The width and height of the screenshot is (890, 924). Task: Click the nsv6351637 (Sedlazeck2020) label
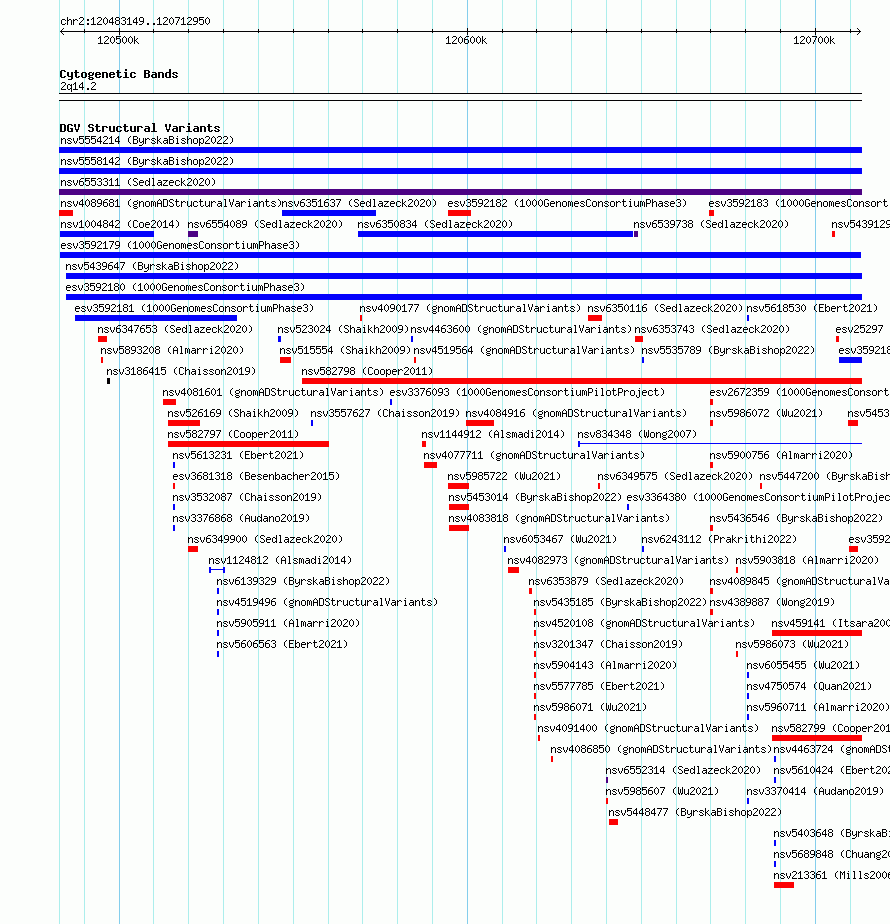(360, 203)
